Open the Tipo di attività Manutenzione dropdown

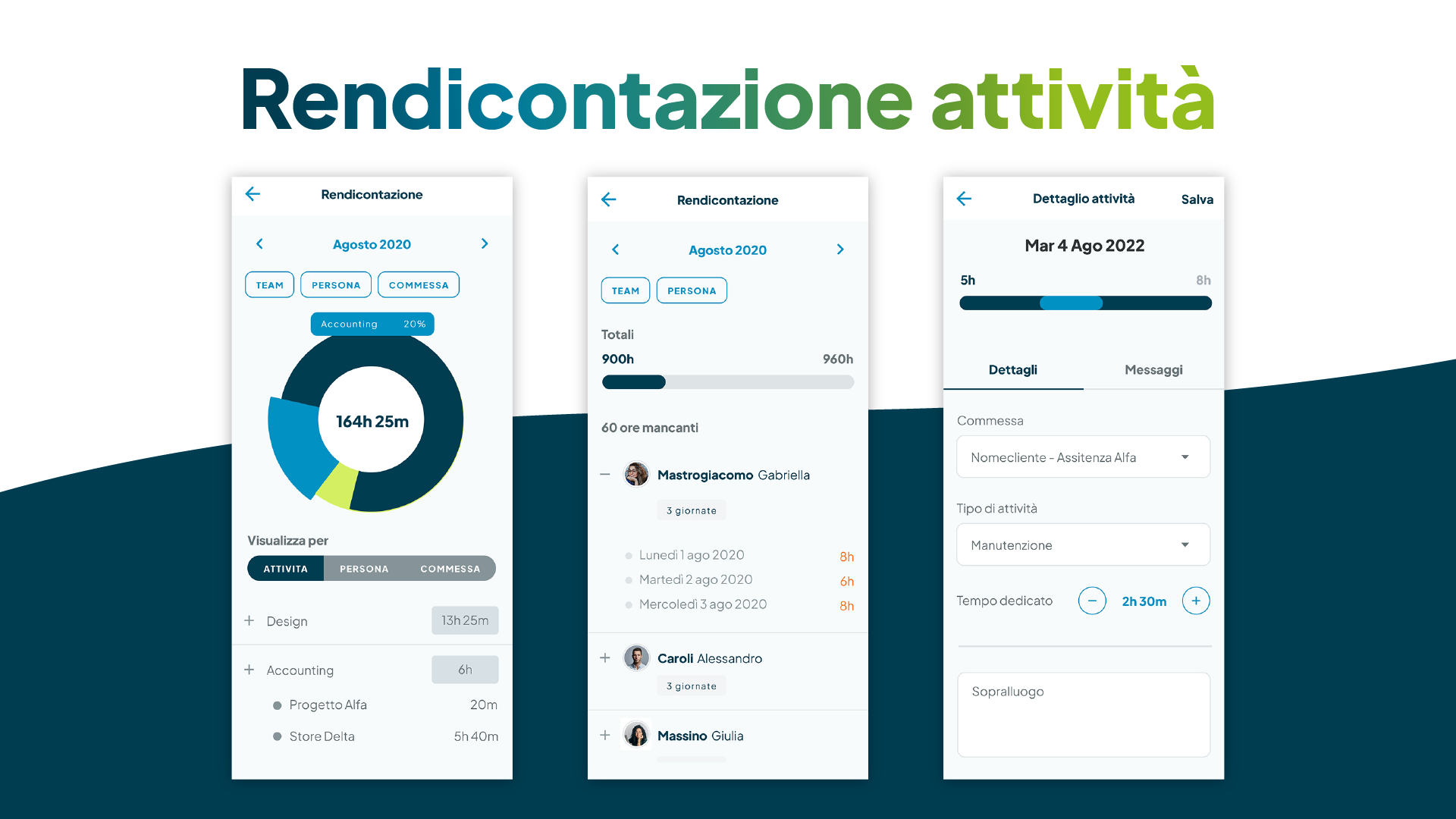(1082, 545)
